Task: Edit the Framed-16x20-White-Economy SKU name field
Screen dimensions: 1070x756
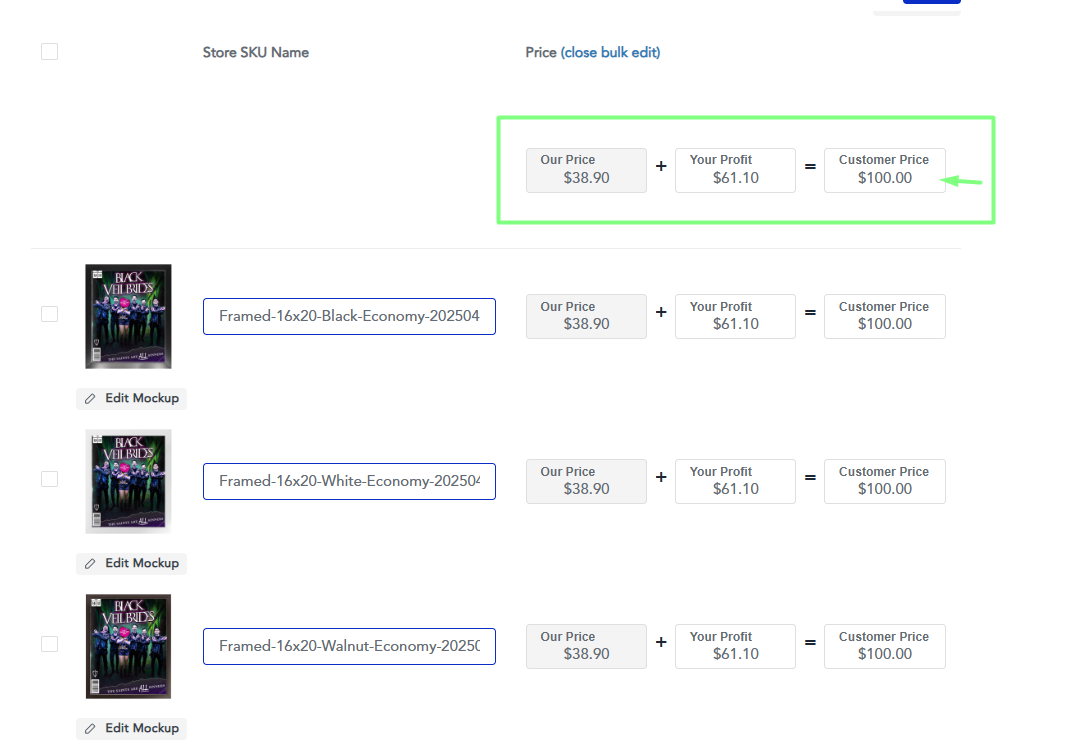Action: click(x=349, y=481)
